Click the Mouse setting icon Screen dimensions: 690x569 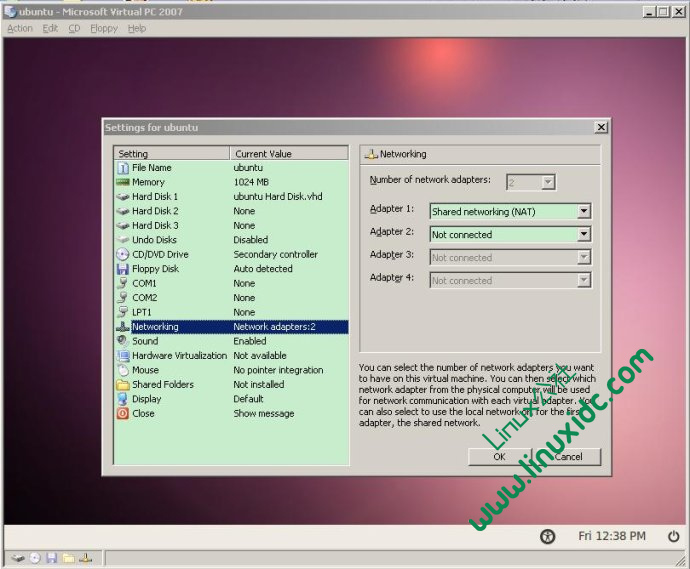click(123, 370)
